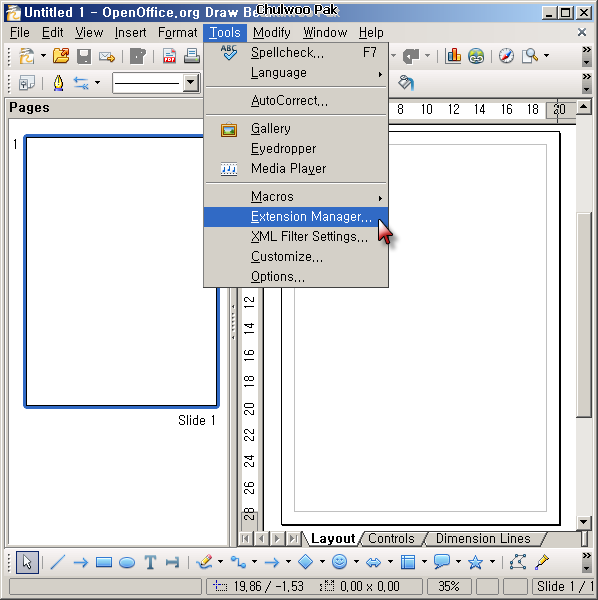
Task: Open the Zoom dropdown arrow
Action: click(546, 56)
